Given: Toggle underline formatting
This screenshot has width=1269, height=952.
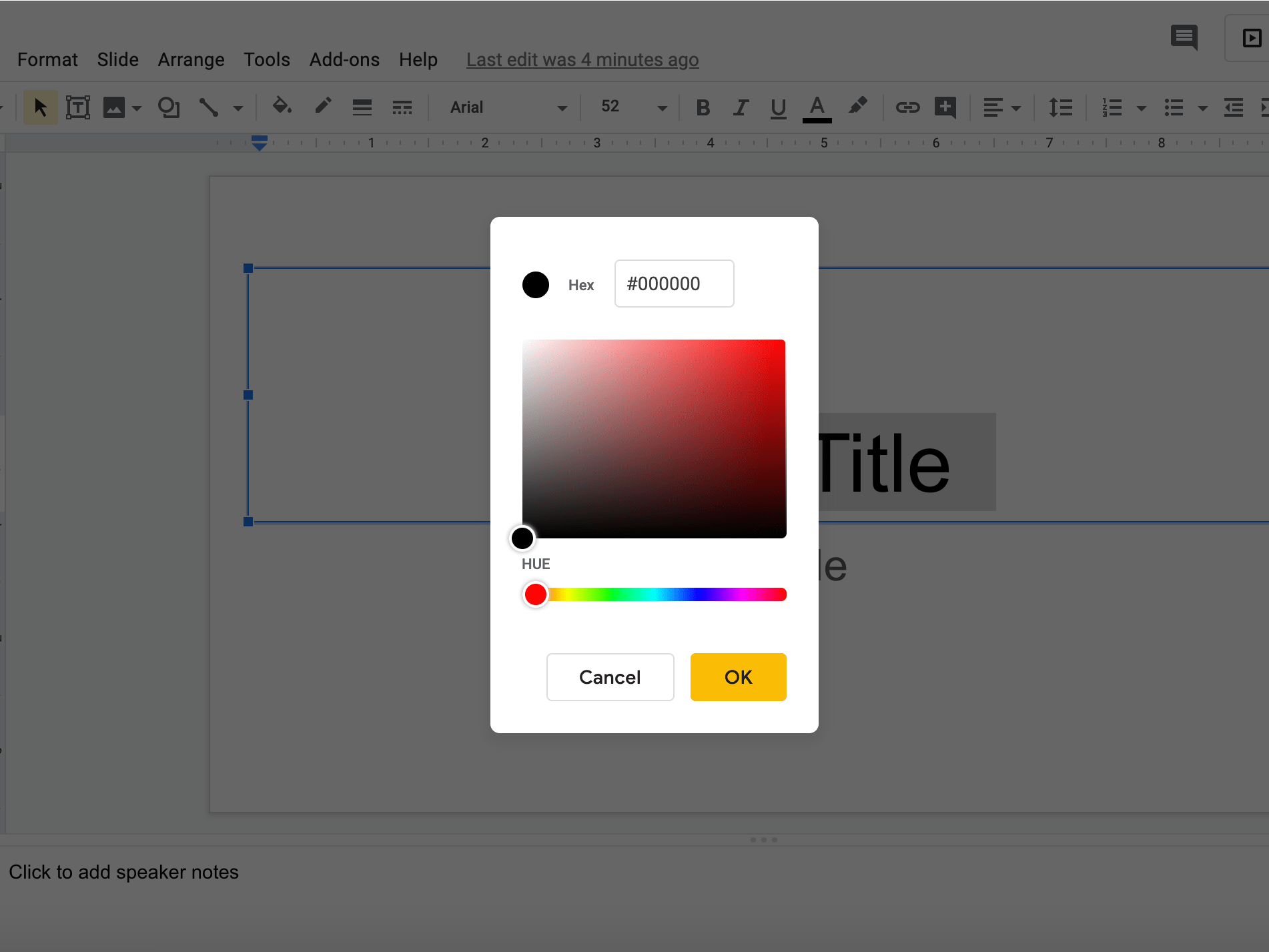Looking at the screenshot, I should [x=778, y=107].
